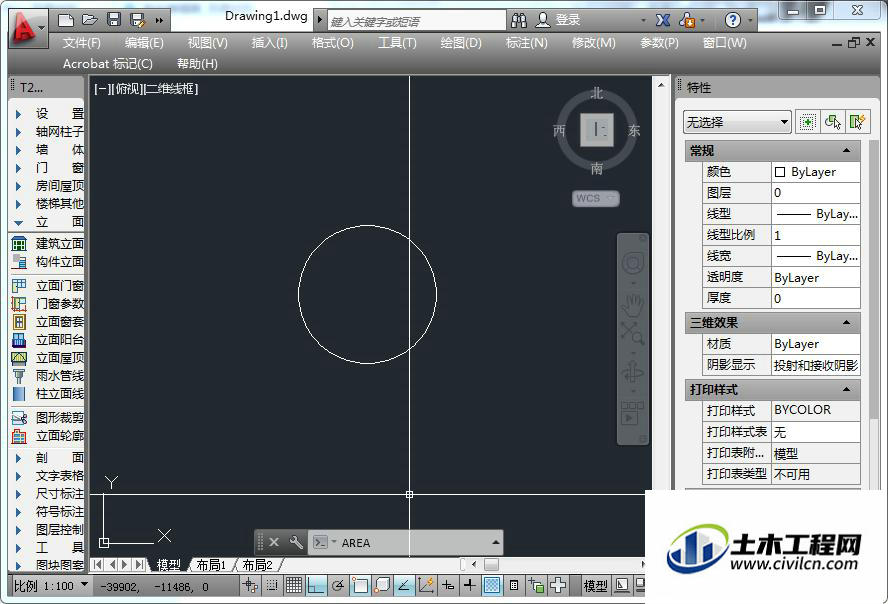
Task: Click the Orbit icon on navigation bar
Action: (632, 372)
